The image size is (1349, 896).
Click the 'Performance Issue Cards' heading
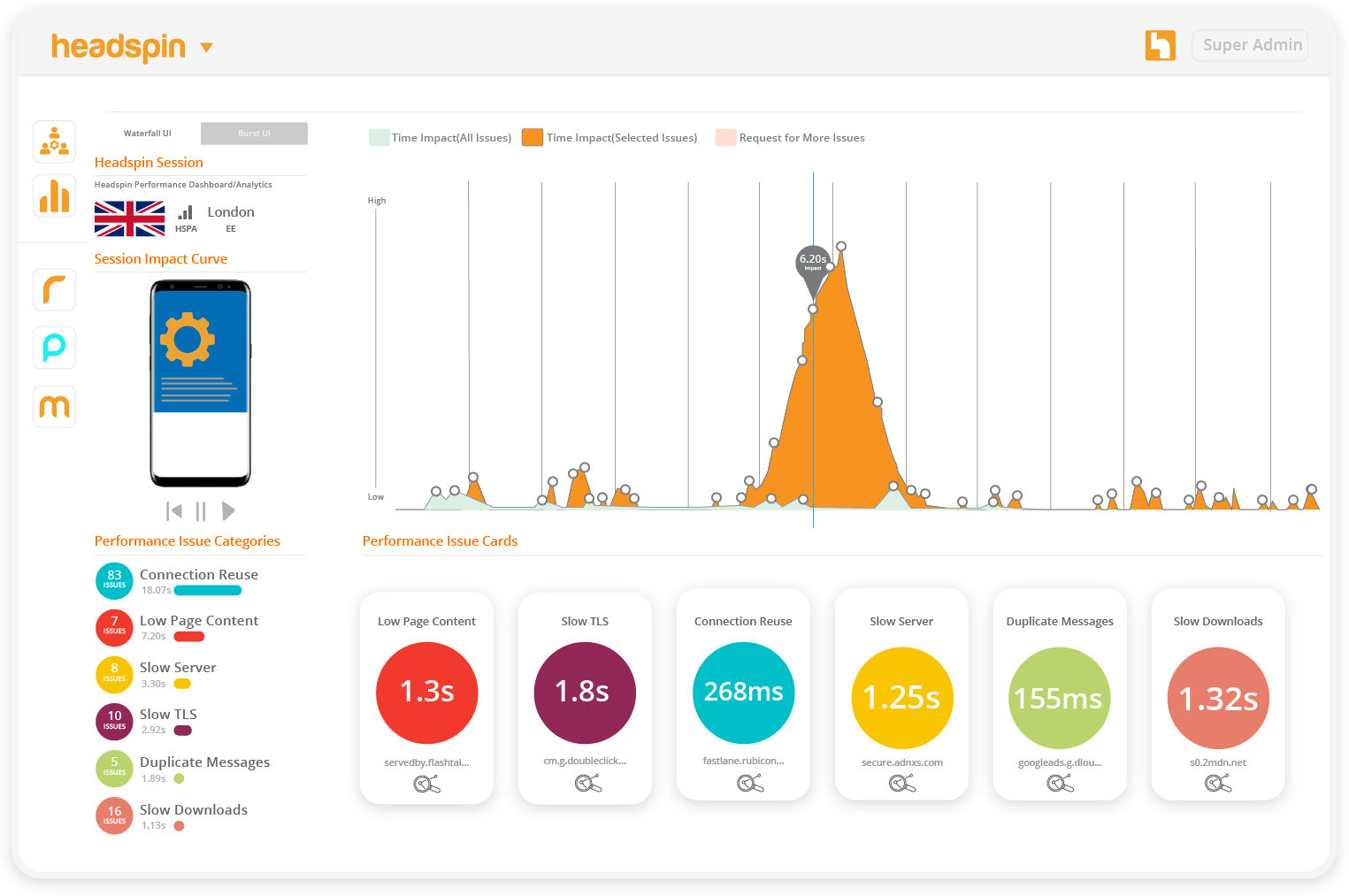coord(441,541)
